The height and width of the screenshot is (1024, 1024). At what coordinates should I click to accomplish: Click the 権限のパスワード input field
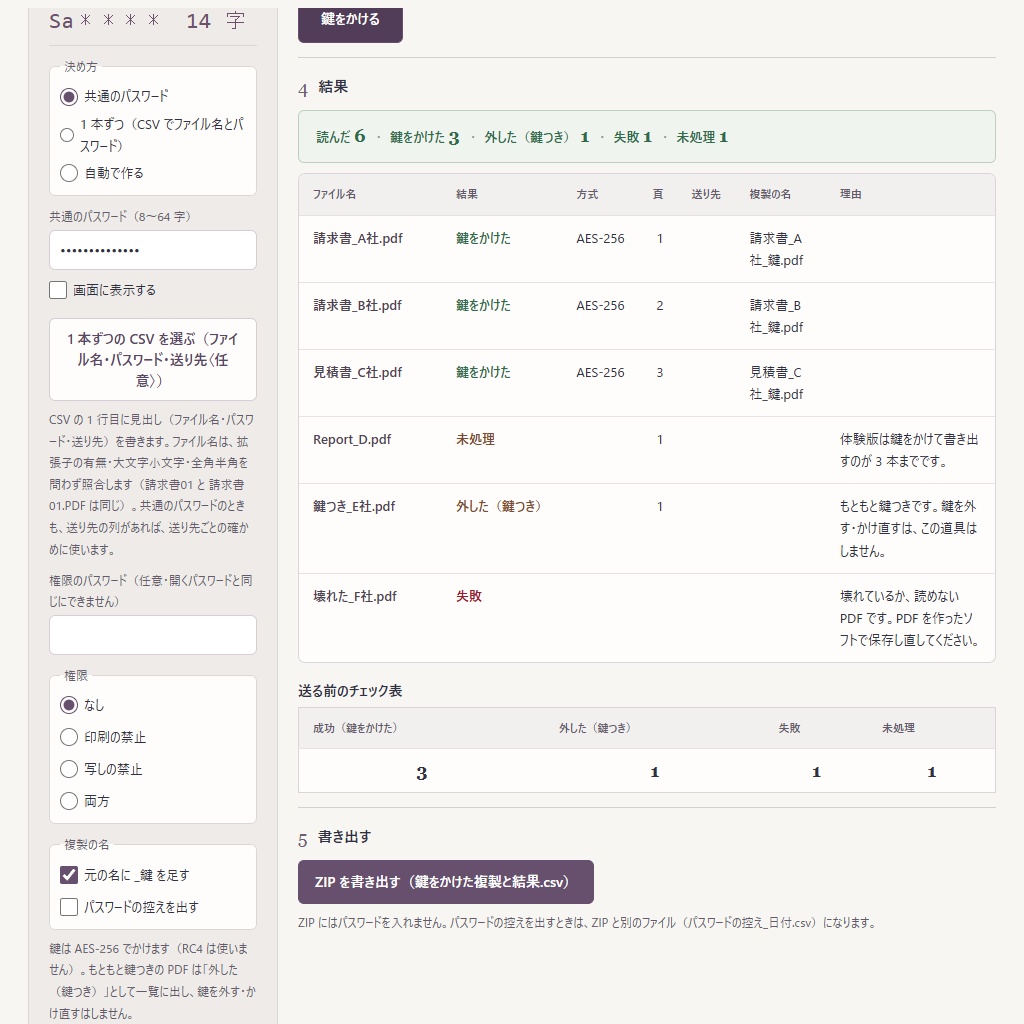coord(153,635)
